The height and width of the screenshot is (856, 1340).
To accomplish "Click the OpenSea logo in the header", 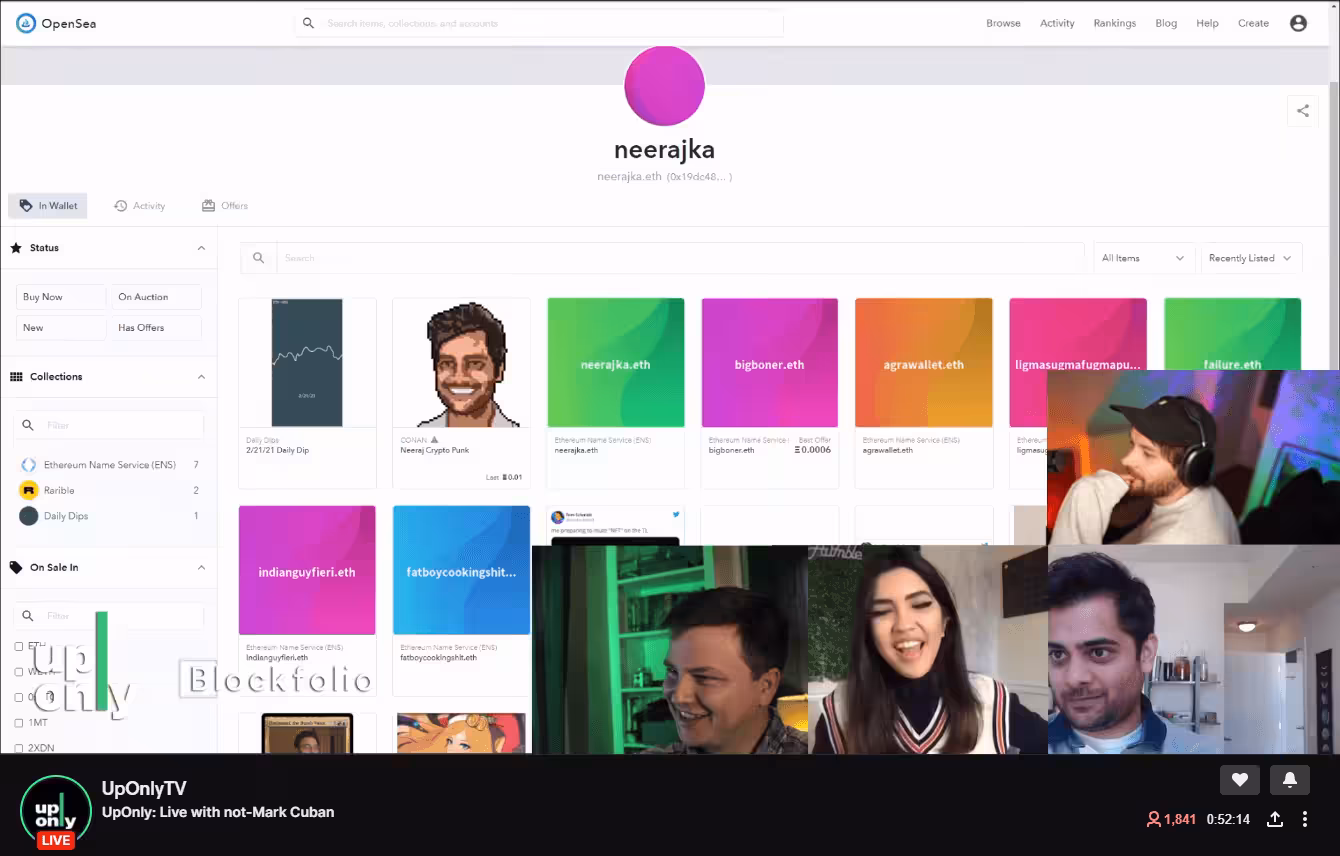I will pyautogui.click(x=56, y=23).
